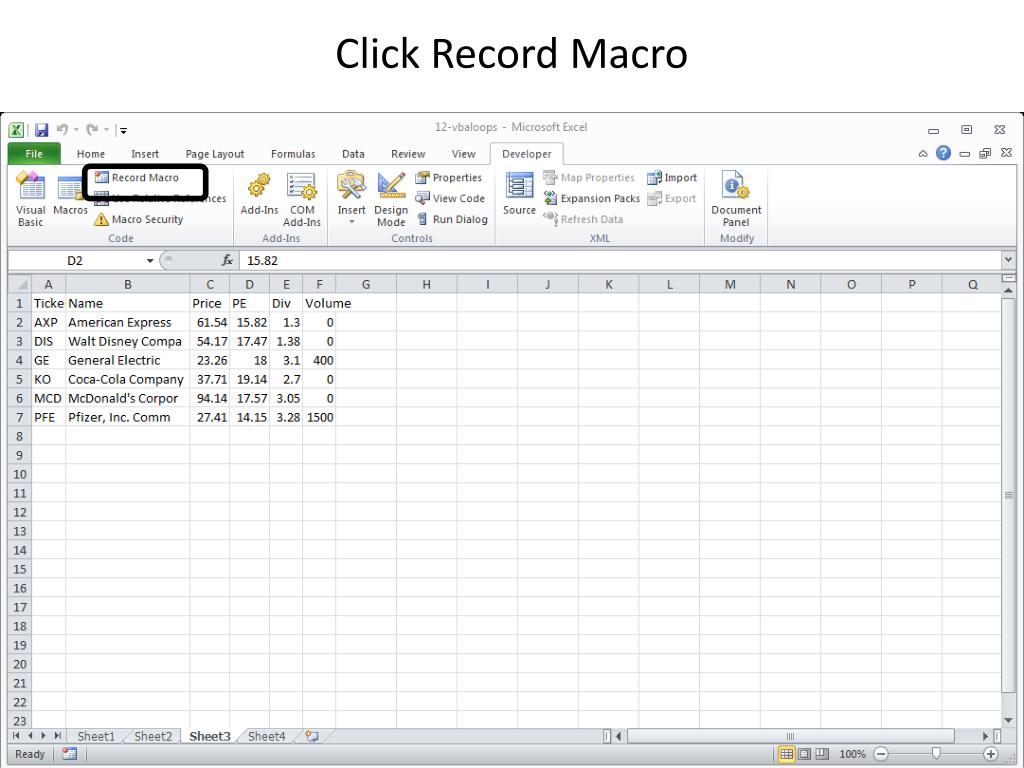1024x768 pixels.
Task: Open the Add-Ins manager
Action: click(259, 194)
